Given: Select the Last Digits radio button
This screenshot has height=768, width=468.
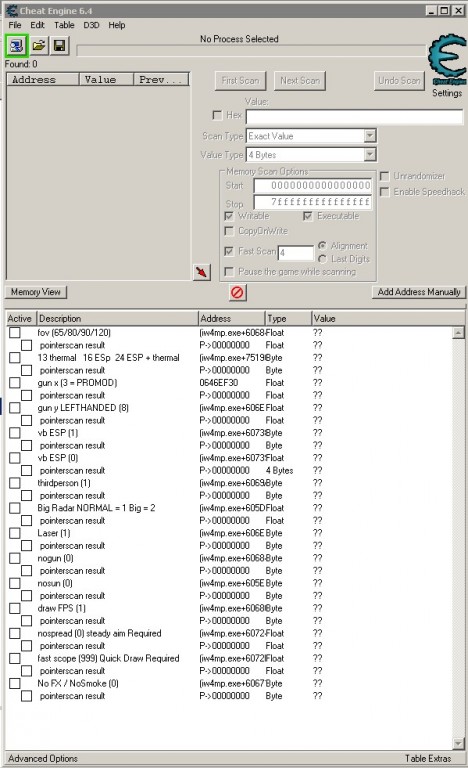Looking at the screenshot, I should coord(322,259).
